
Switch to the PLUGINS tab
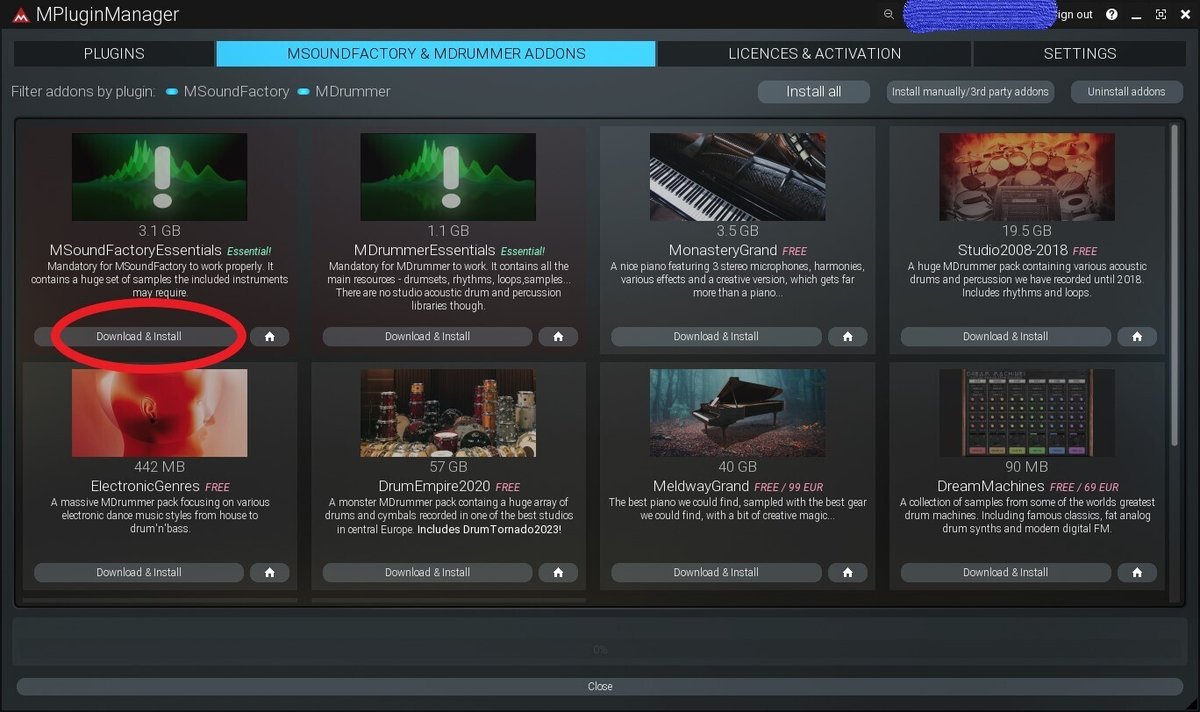coord(114,53)
